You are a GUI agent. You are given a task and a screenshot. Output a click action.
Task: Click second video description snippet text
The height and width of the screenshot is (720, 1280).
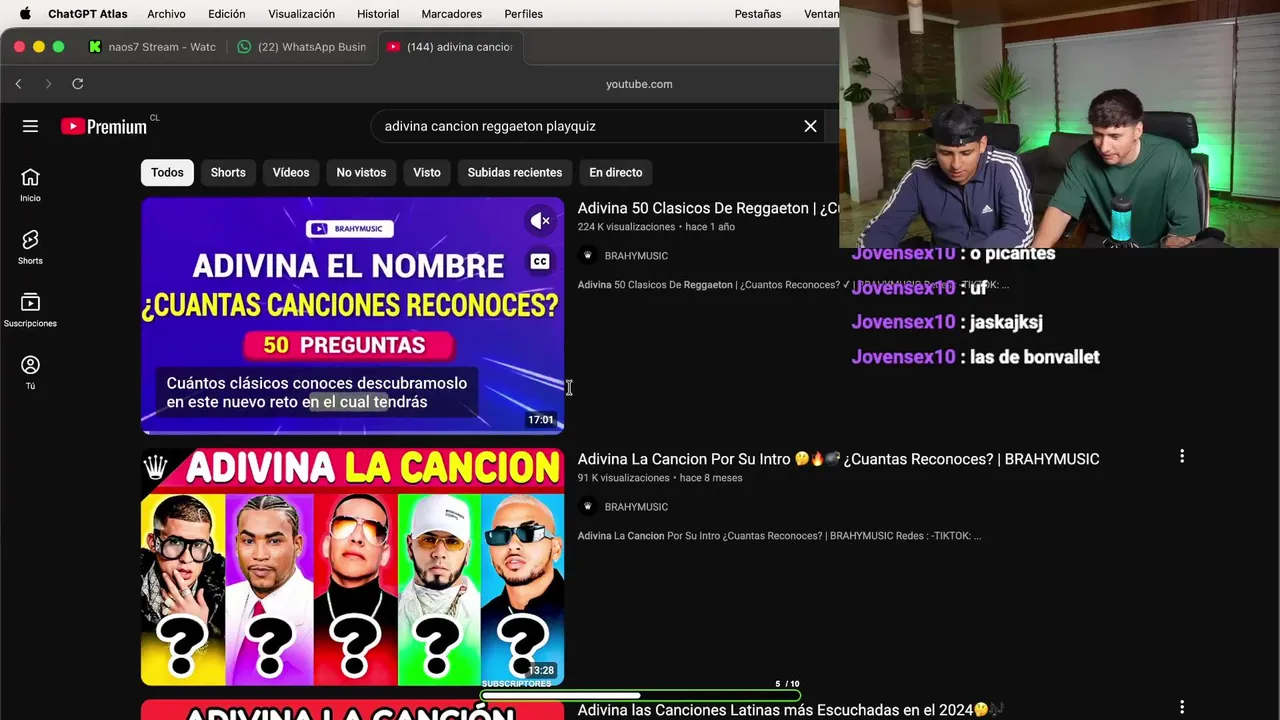click(779, 536)
